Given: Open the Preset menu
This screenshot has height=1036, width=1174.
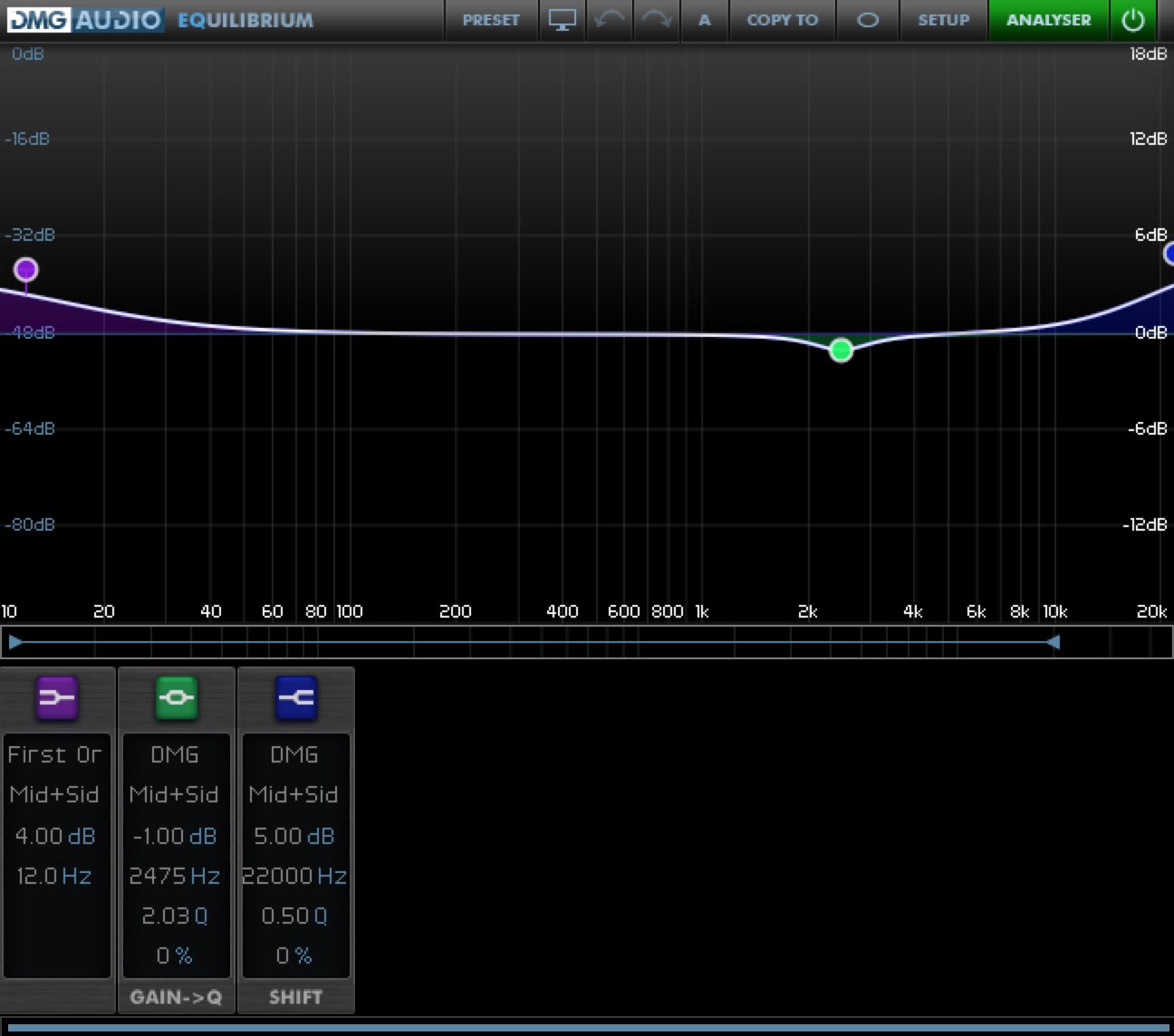Looking at the screenshot, I should (x=491, y=20).
